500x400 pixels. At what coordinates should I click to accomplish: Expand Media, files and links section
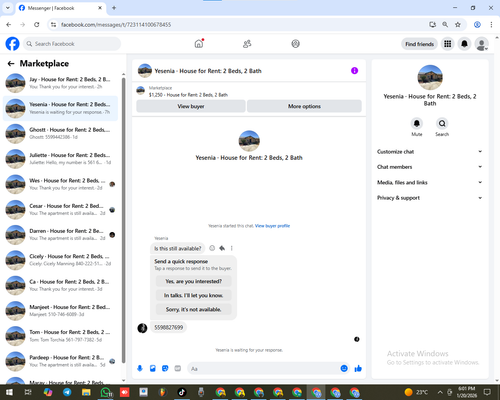(430, 182)
